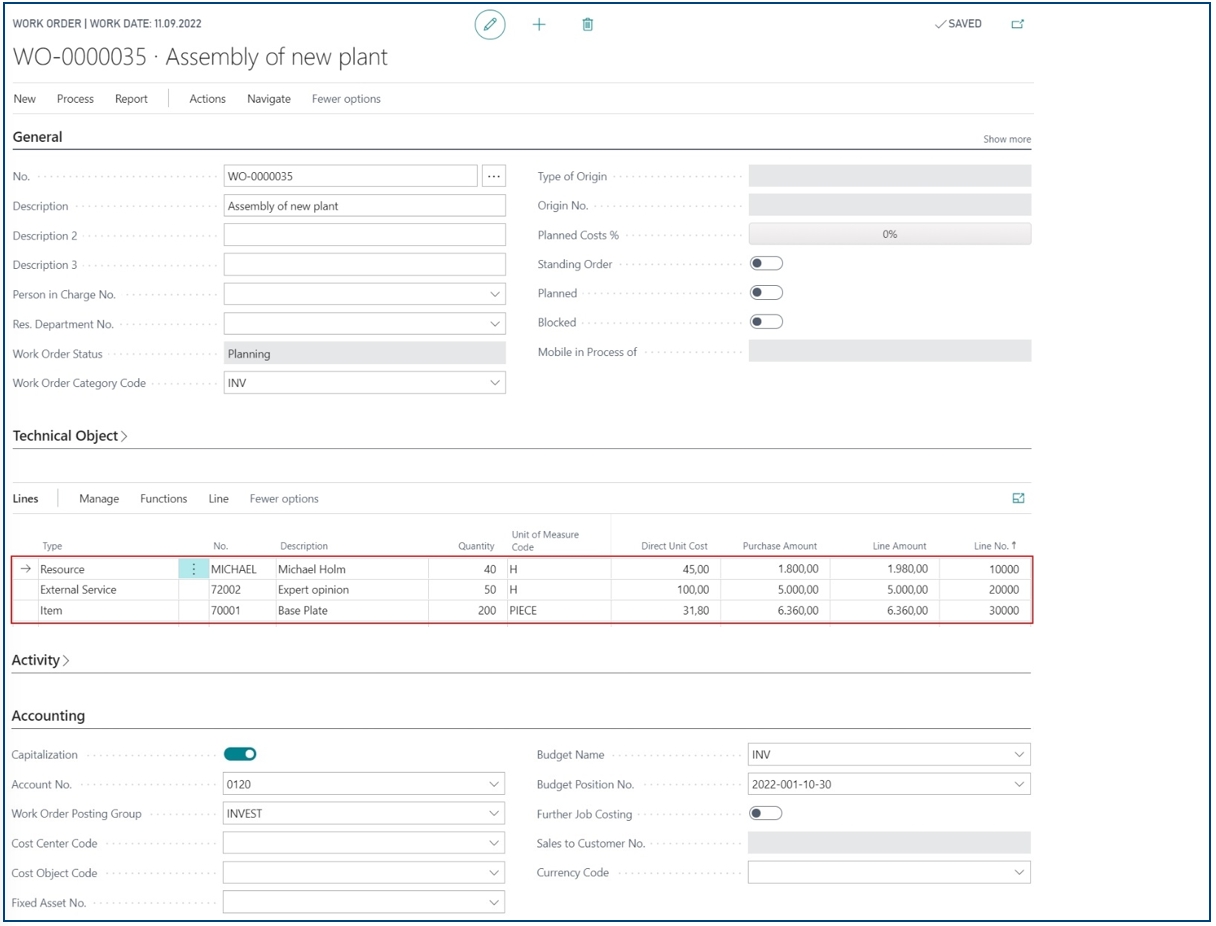Open page in new window icon
Image resolution: width=1216 pixels, height=926 pixels.
click(1018, 24)
